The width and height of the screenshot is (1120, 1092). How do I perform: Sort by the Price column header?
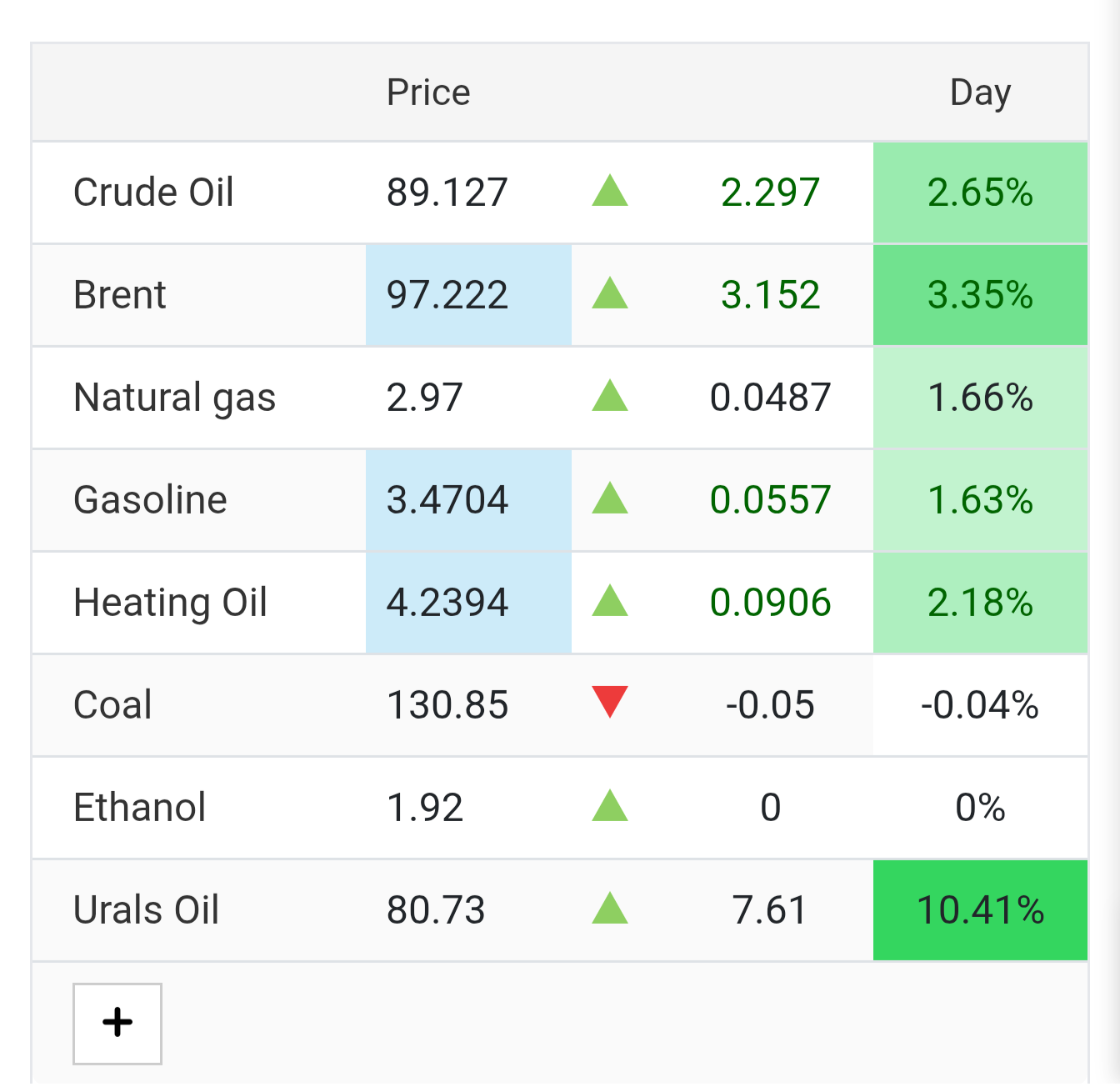(428, 93)
